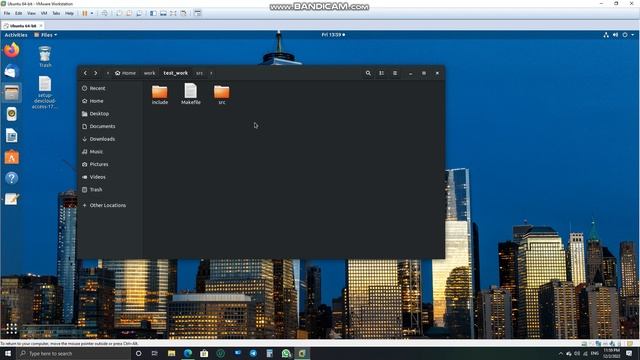Image resolution: width=640 pixels, height=360 pixels.
Task: Click the Windows taskbar search box
Action: (73, 353)
